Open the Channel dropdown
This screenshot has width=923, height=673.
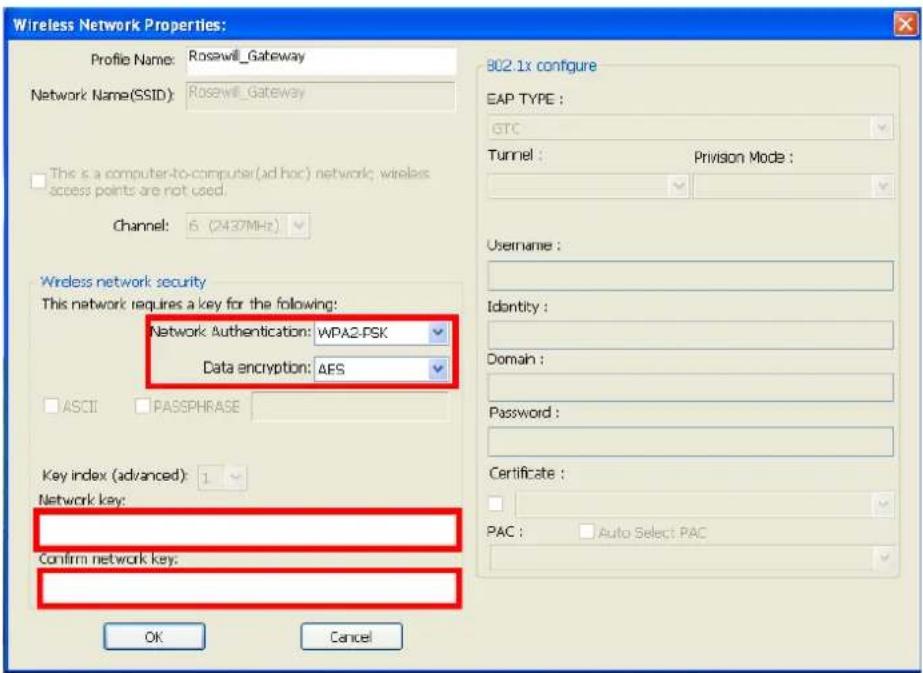(x=248, y=226)
